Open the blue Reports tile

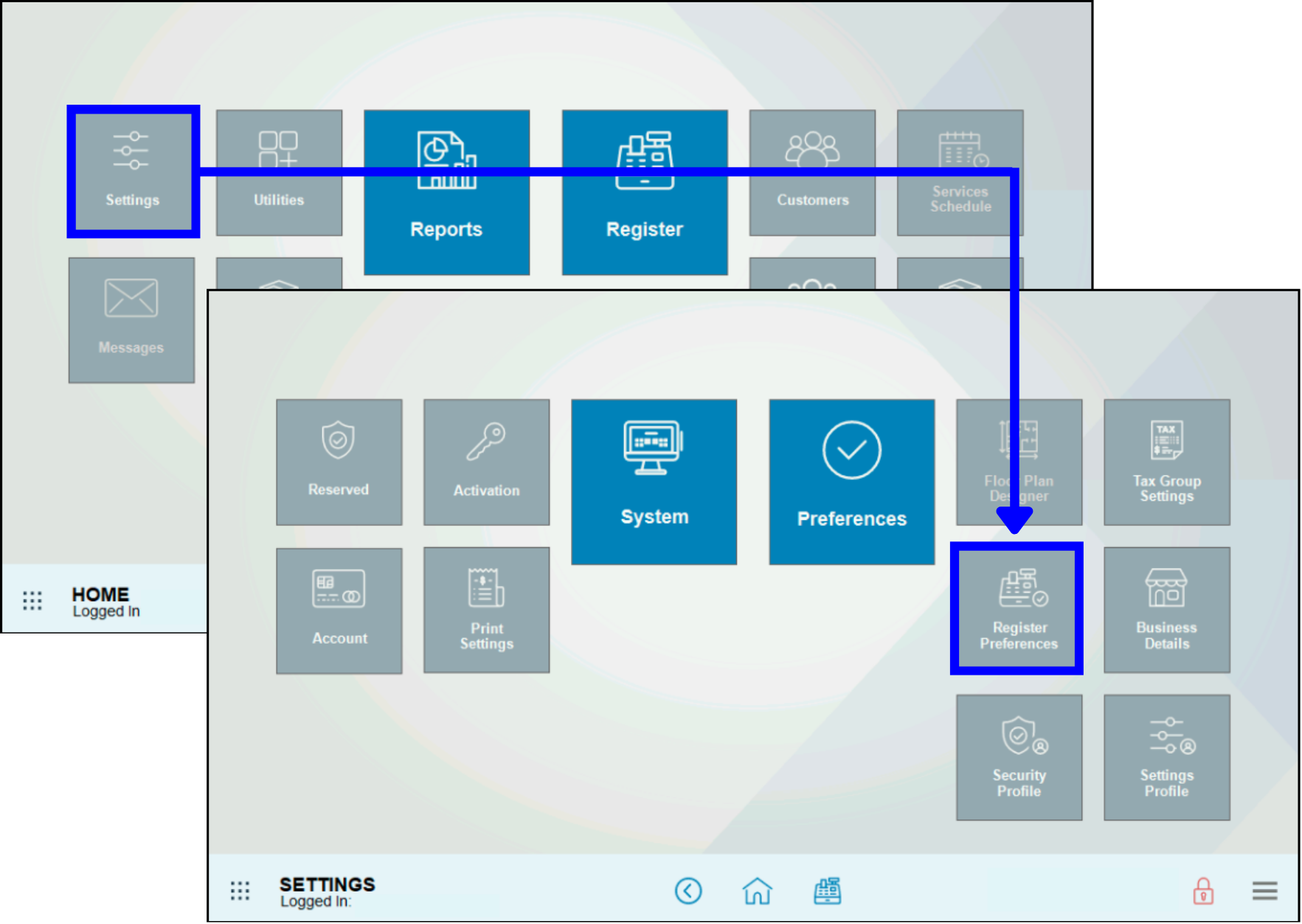(446, 192)
